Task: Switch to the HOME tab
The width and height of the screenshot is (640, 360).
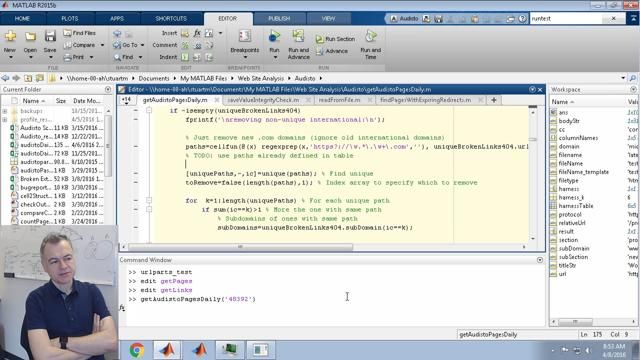Action: coord(22,19)
